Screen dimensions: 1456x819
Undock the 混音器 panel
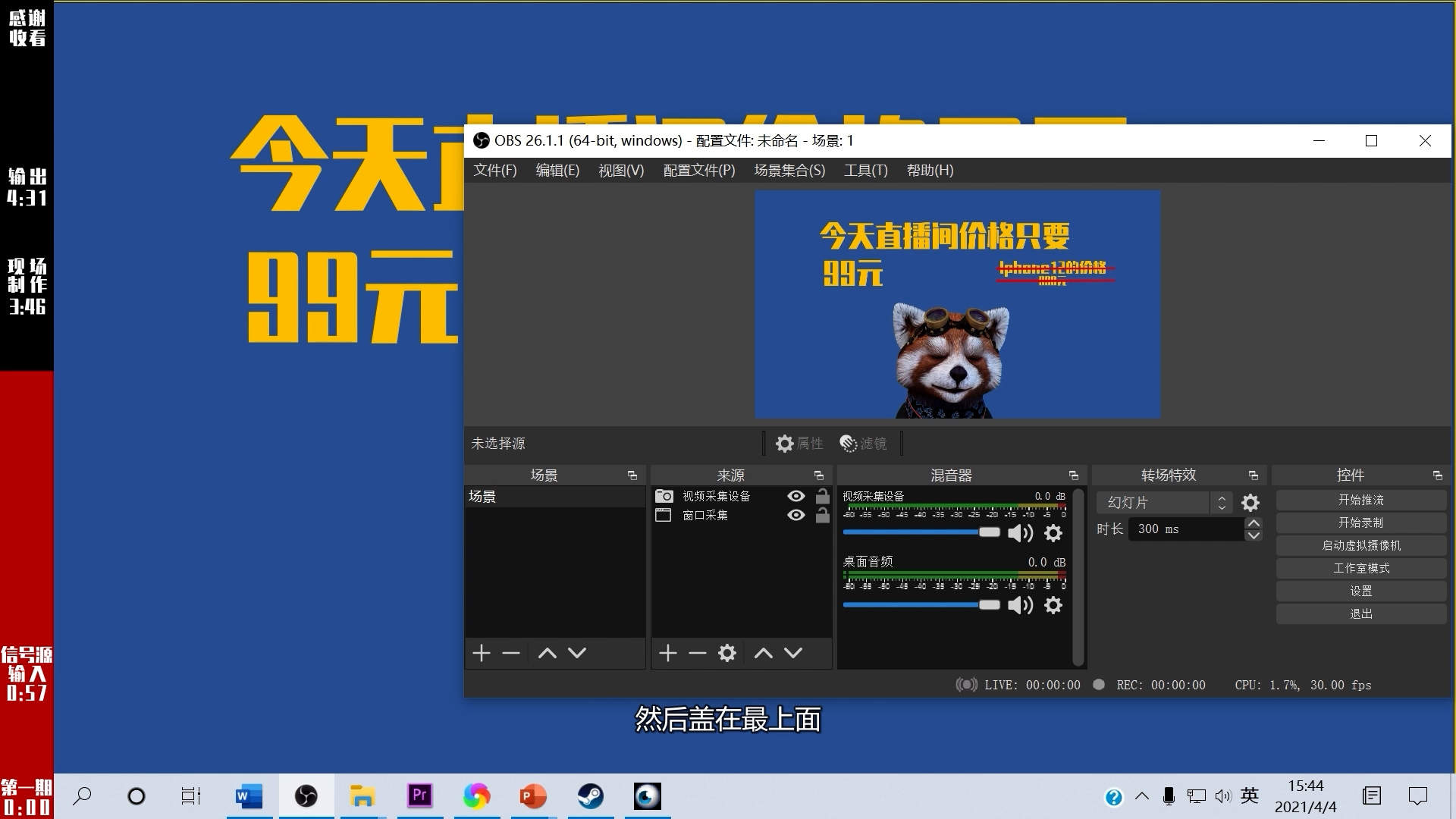tap(1074, 475)
